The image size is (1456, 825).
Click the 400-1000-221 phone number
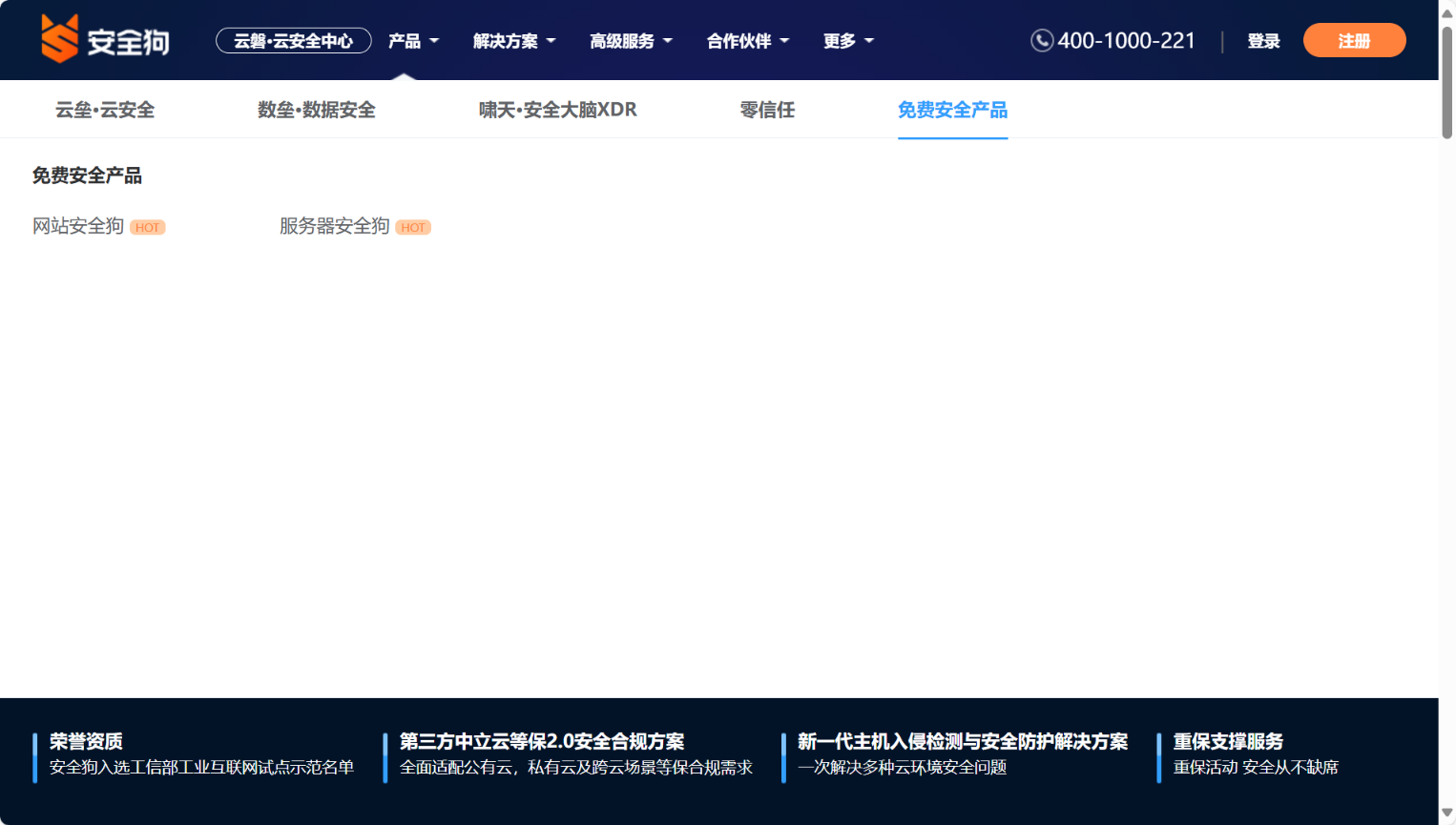[x=1127, y=41]
